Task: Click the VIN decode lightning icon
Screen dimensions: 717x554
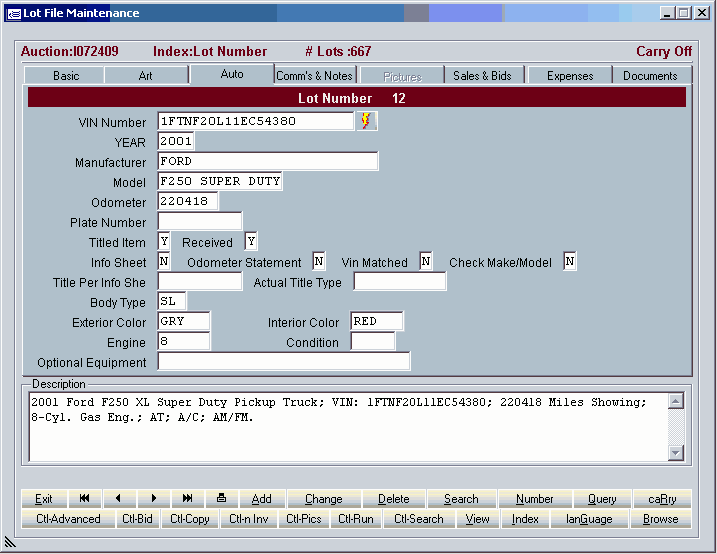Action: 367,121
